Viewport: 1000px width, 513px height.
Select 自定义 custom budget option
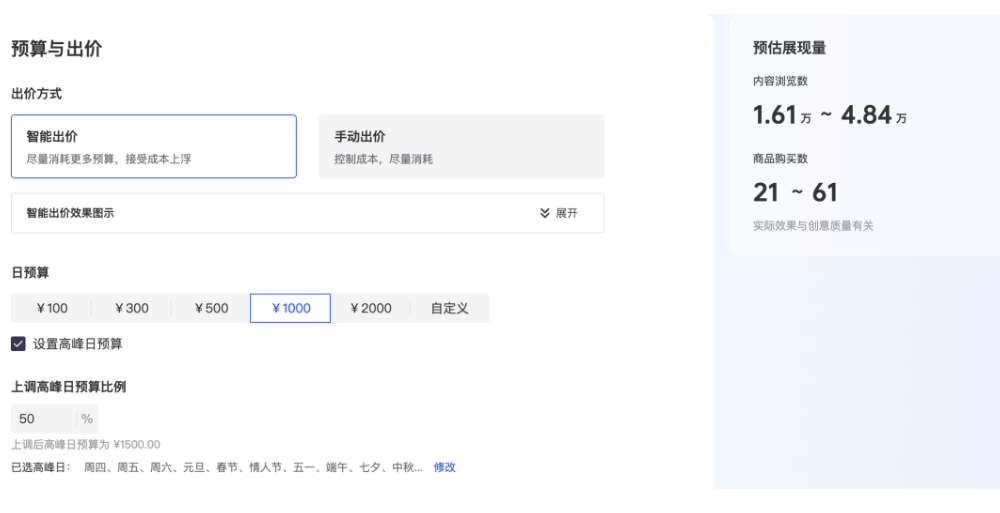click(x=450, y=308)
